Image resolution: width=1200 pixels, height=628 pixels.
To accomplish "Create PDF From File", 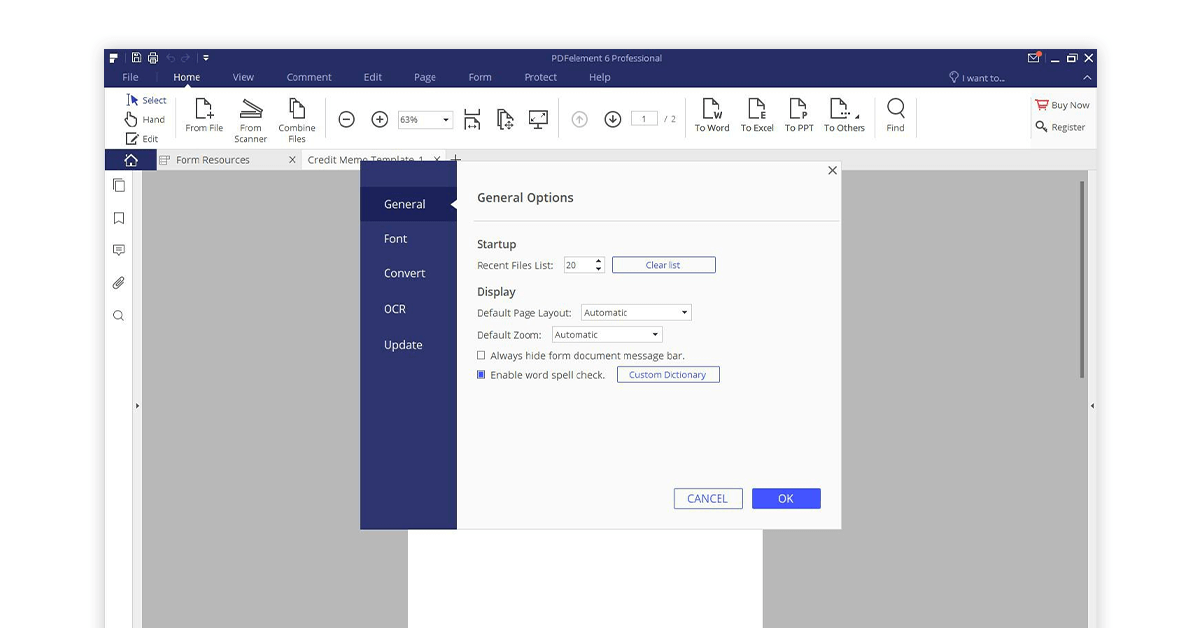I will (204, 115).
